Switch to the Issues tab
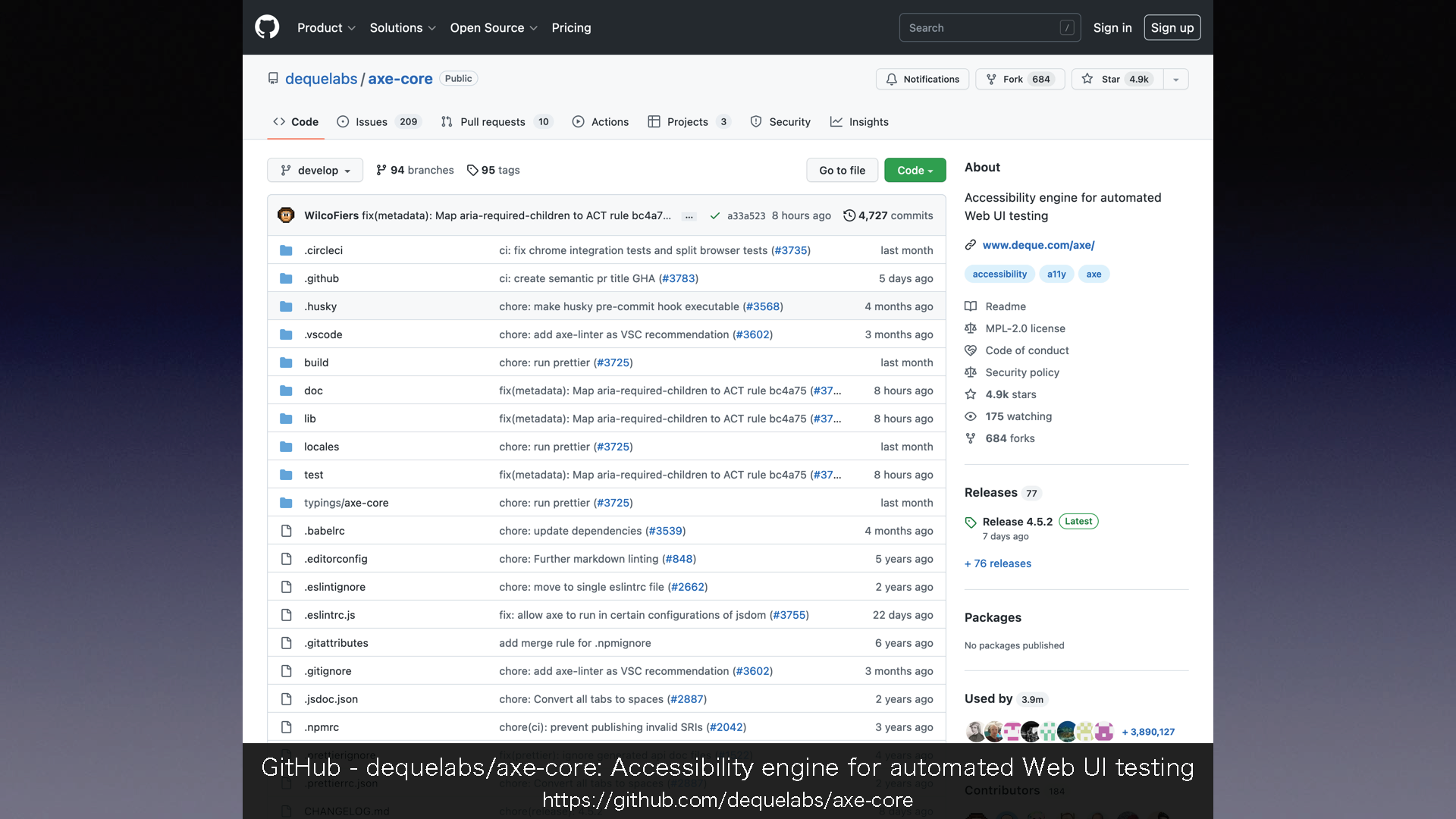The height and width of the screenshot is (819, 1456). [378, 121]
